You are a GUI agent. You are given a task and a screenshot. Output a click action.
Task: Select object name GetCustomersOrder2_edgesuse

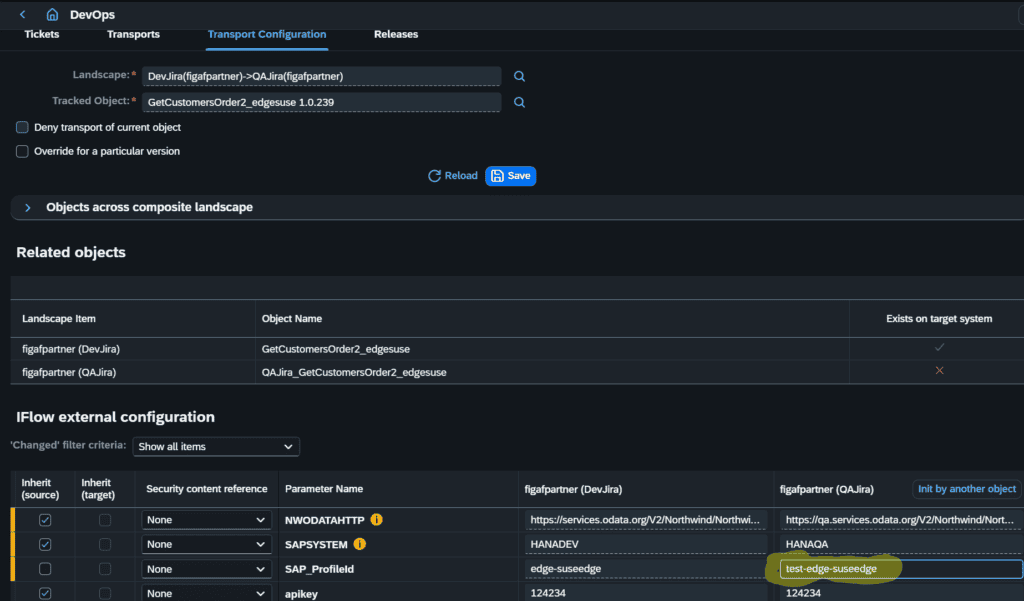pos(336,349)
